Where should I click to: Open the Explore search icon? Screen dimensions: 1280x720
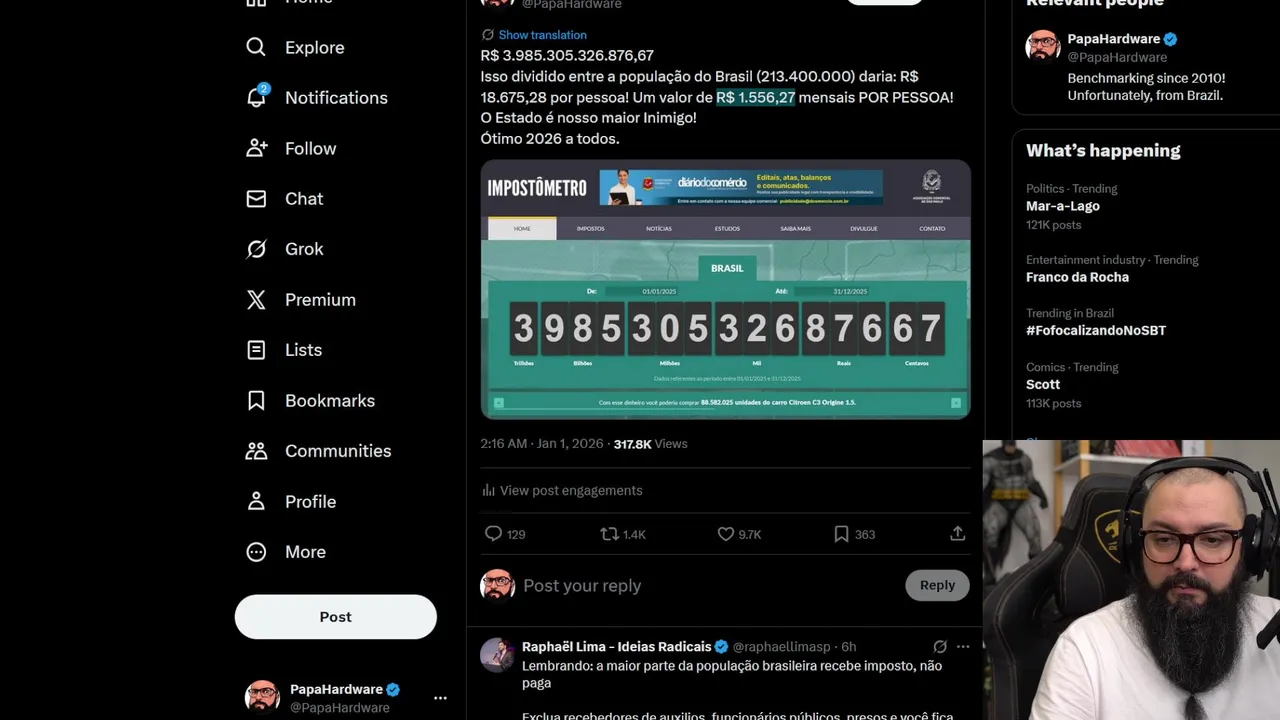tap(256, 47)
